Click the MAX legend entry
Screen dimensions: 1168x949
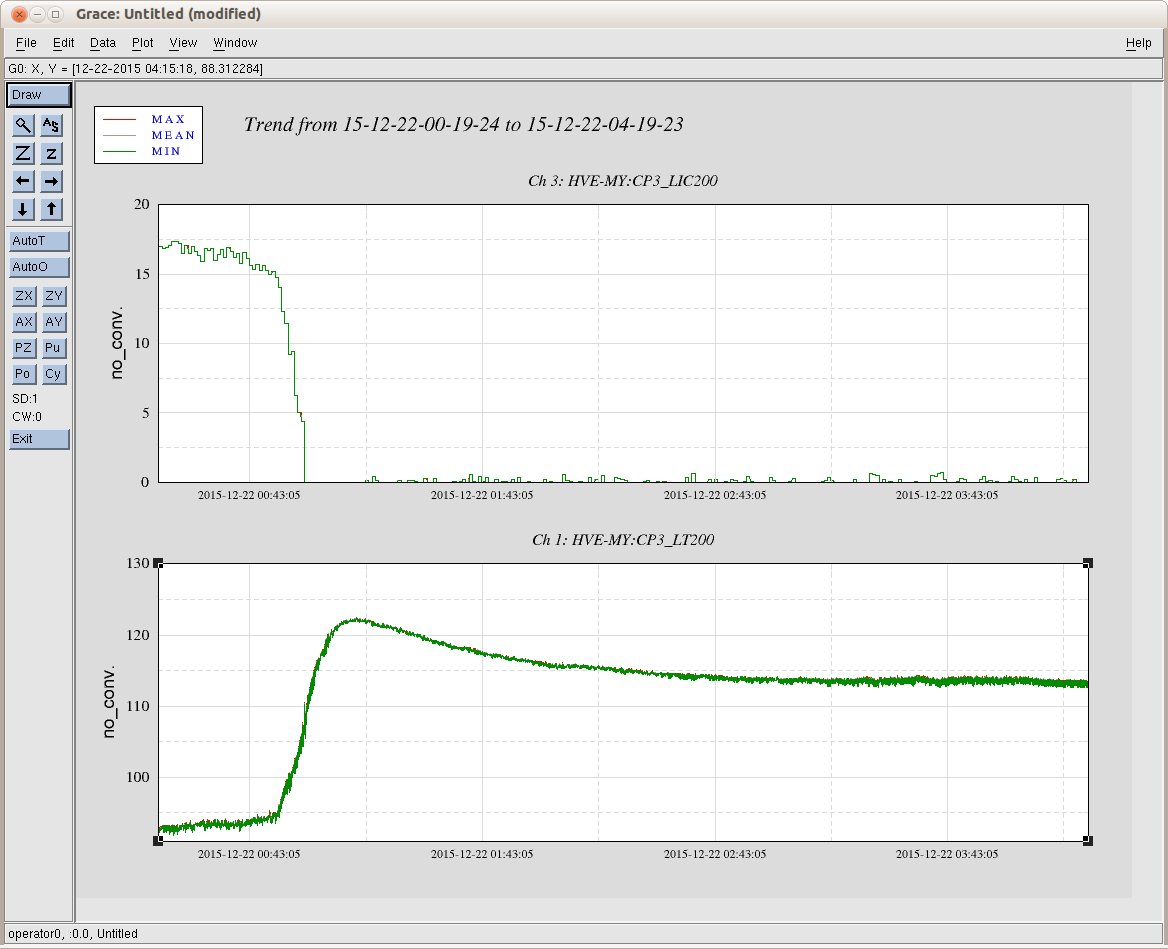(168, 119)
